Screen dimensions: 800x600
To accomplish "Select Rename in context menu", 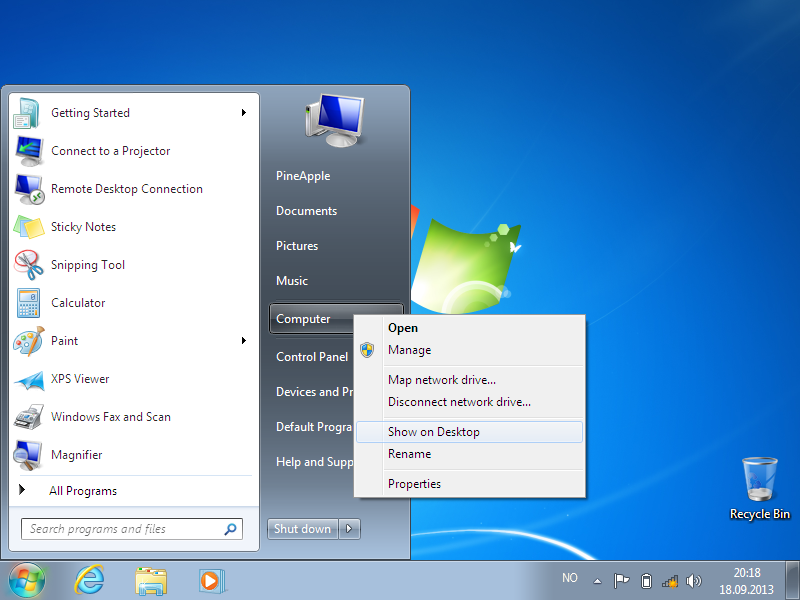I will [x=469, y=454].
